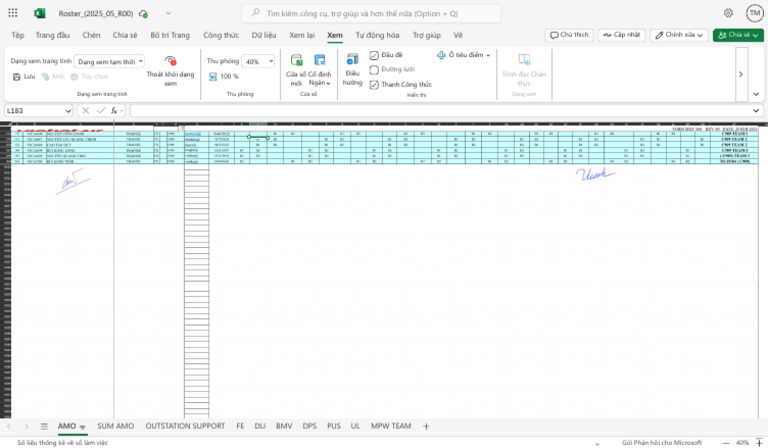Click the Excel logo icon
The height and width of the screenshot is (448, 768).
pos(40,13)
